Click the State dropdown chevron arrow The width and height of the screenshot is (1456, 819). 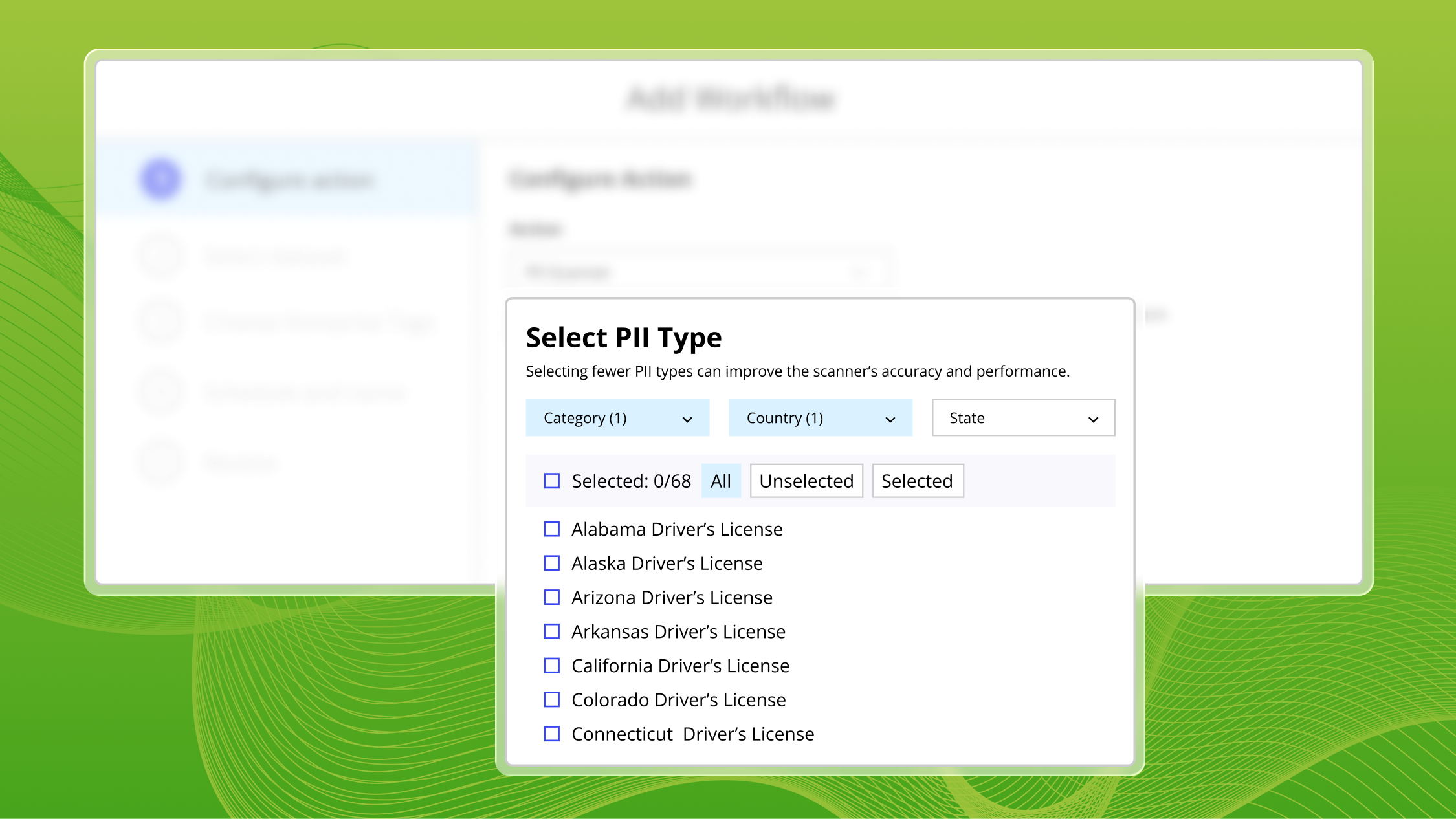pyautogui.click(x=1093, y=419)
